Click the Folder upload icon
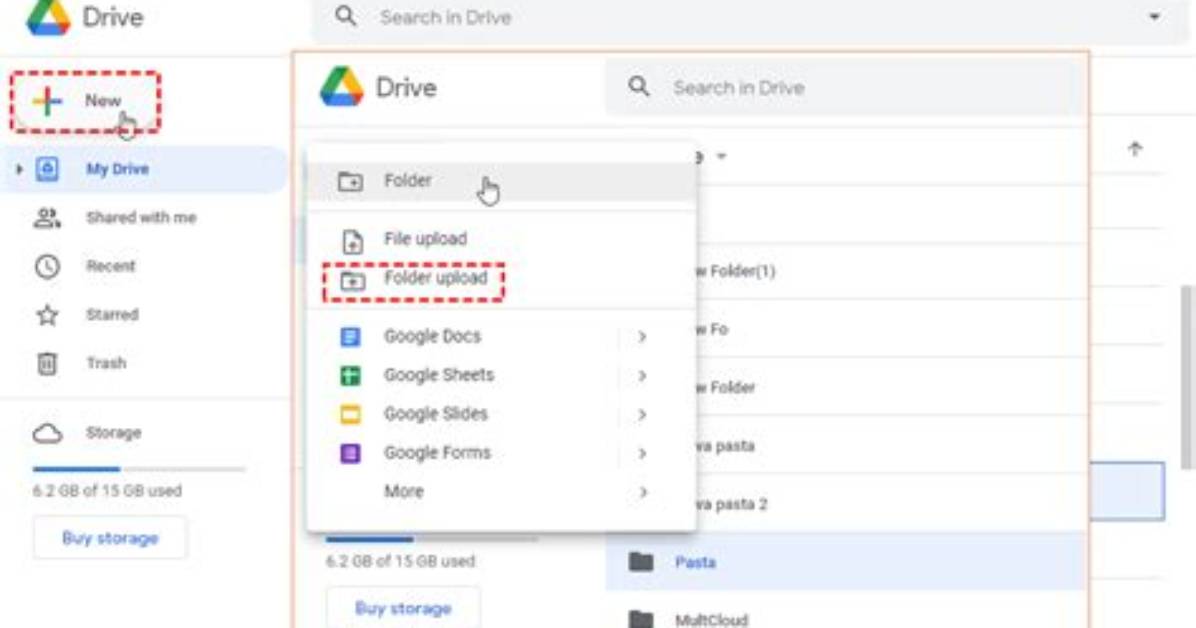The height and width of the screenshot is (628, 1196). click(x=352, y=280)
